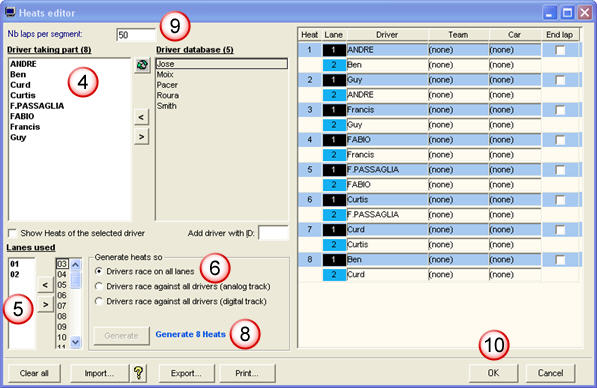
Task: Click the Print button
Action: point(247,373)
